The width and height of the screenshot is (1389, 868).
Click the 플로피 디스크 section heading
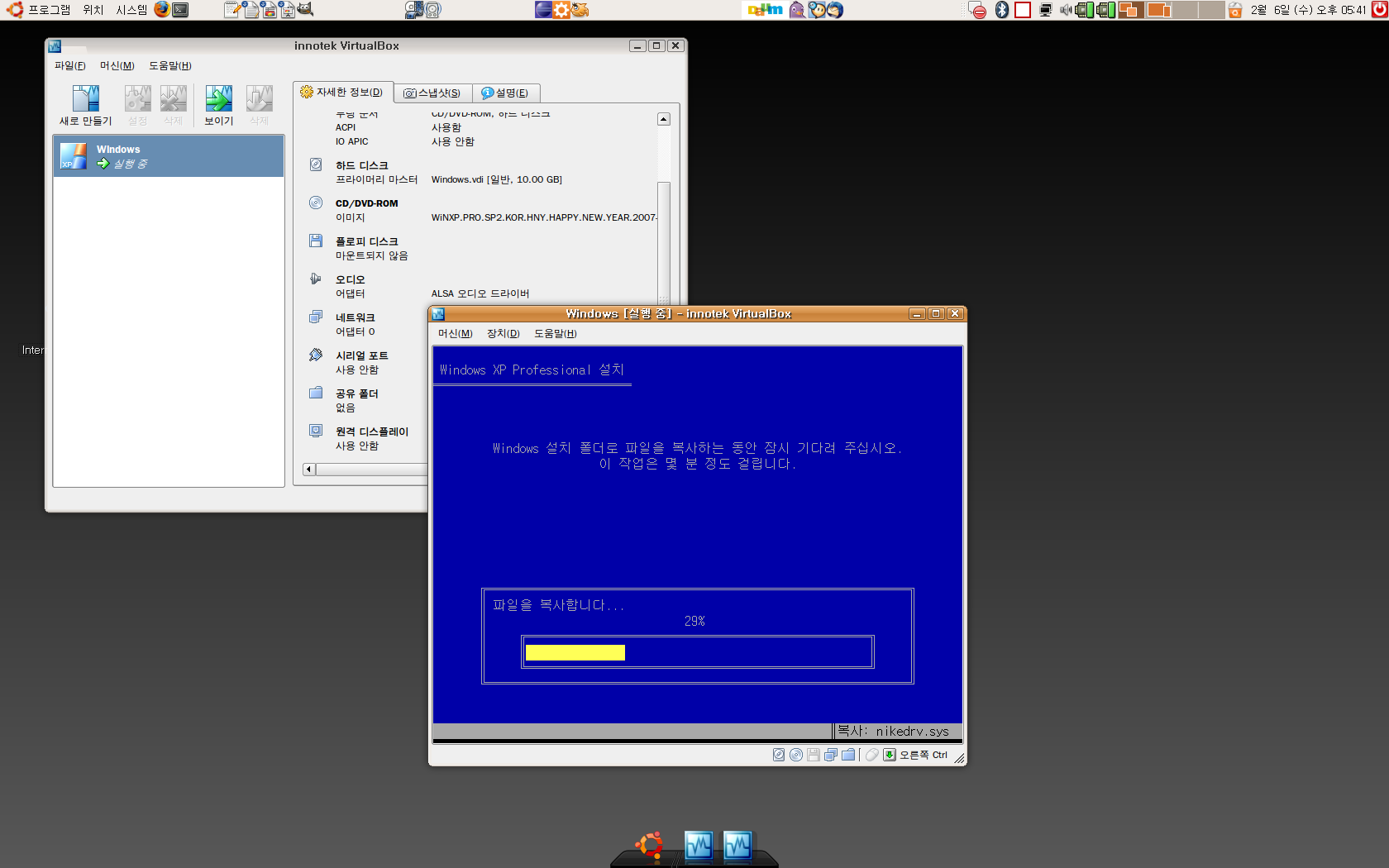tap(366, 241)
